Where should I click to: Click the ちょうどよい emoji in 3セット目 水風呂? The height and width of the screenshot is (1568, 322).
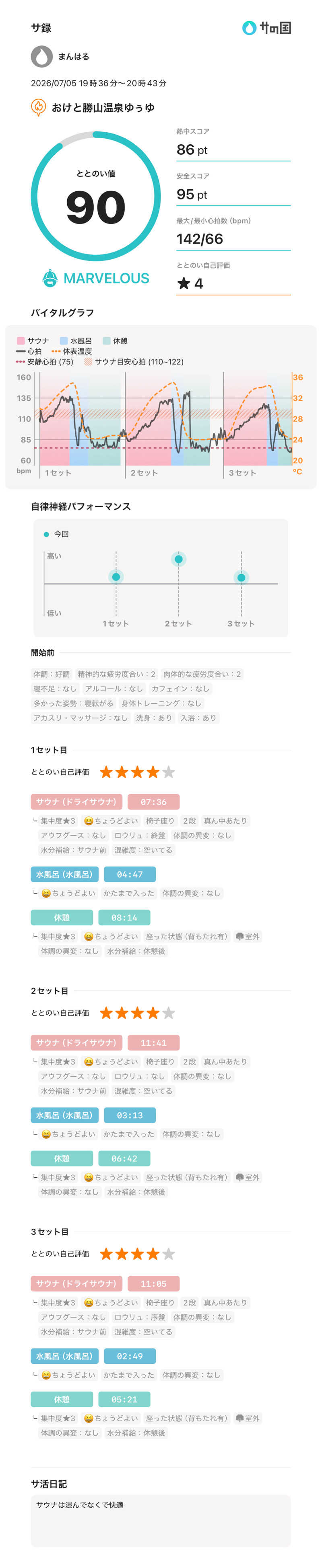(46, 1375)
